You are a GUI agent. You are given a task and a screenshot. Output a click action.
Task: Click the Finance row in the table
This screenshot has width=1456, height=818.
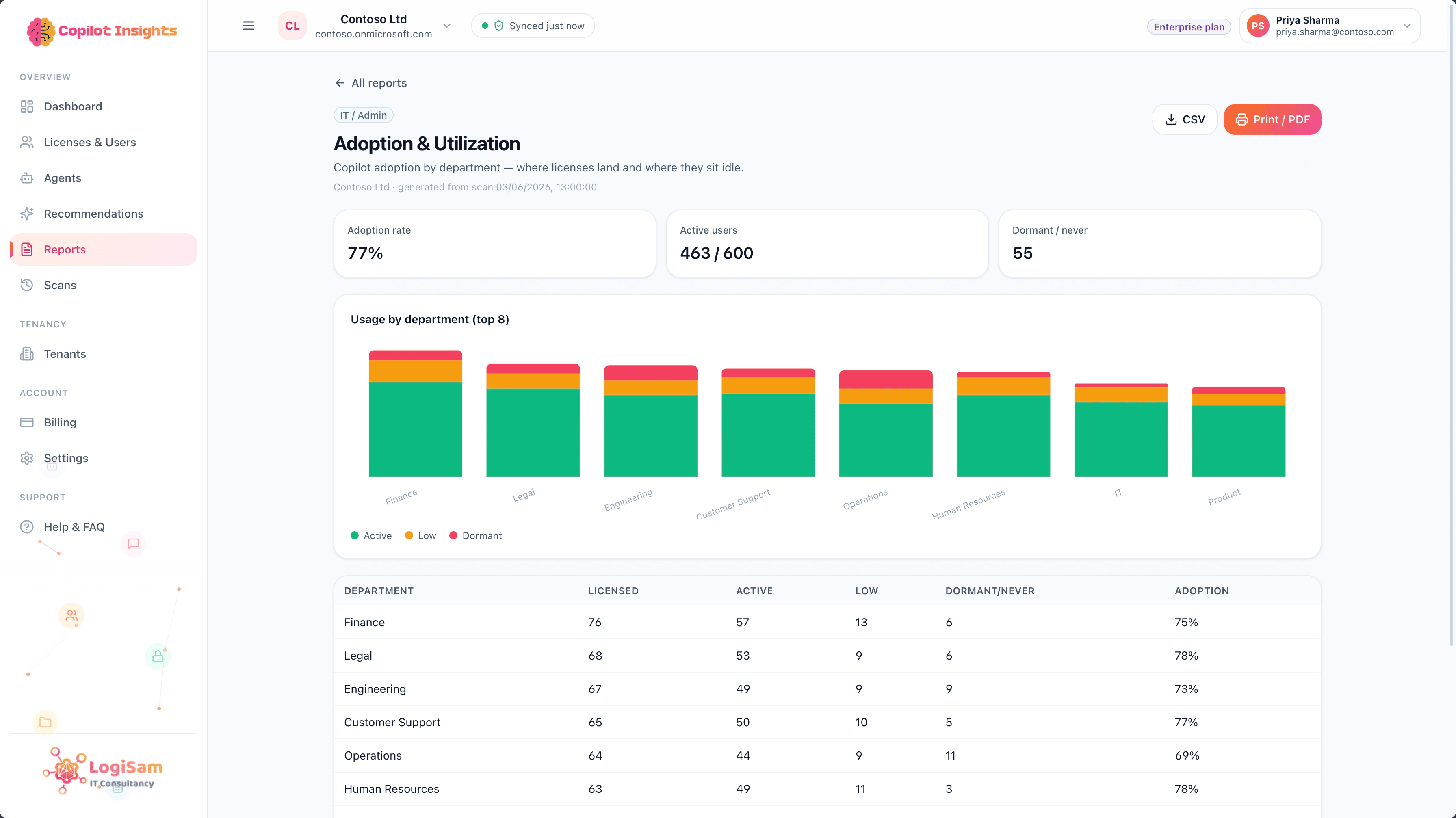click(x=827, y=622)
